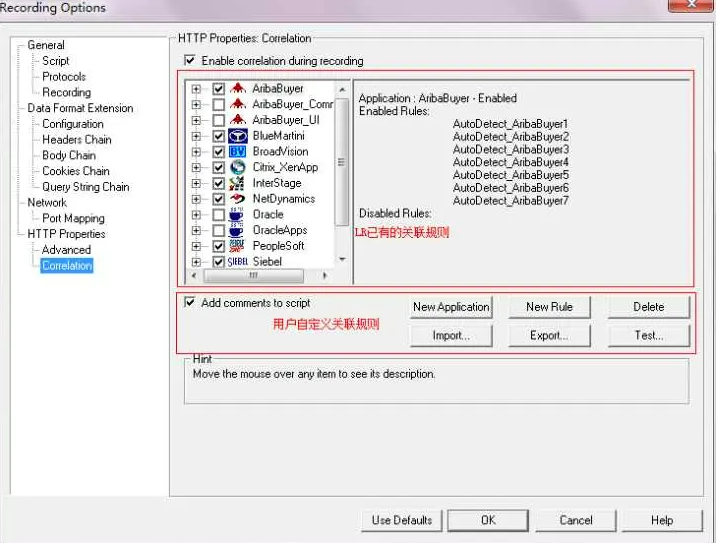716x543 pixels.
Task: Click the New Application button
Action: 451,307
